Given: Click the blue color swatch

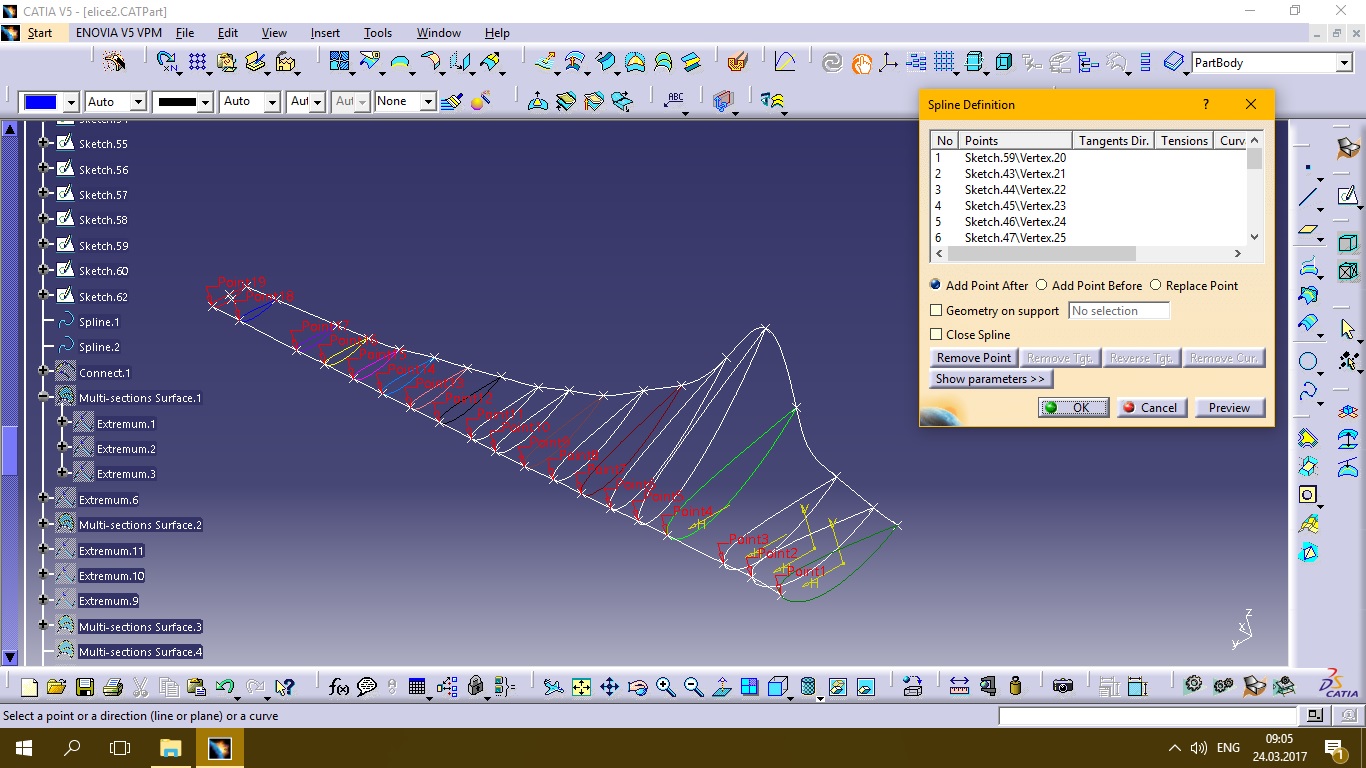Looking at the screenshot, I should pos(41,102).
